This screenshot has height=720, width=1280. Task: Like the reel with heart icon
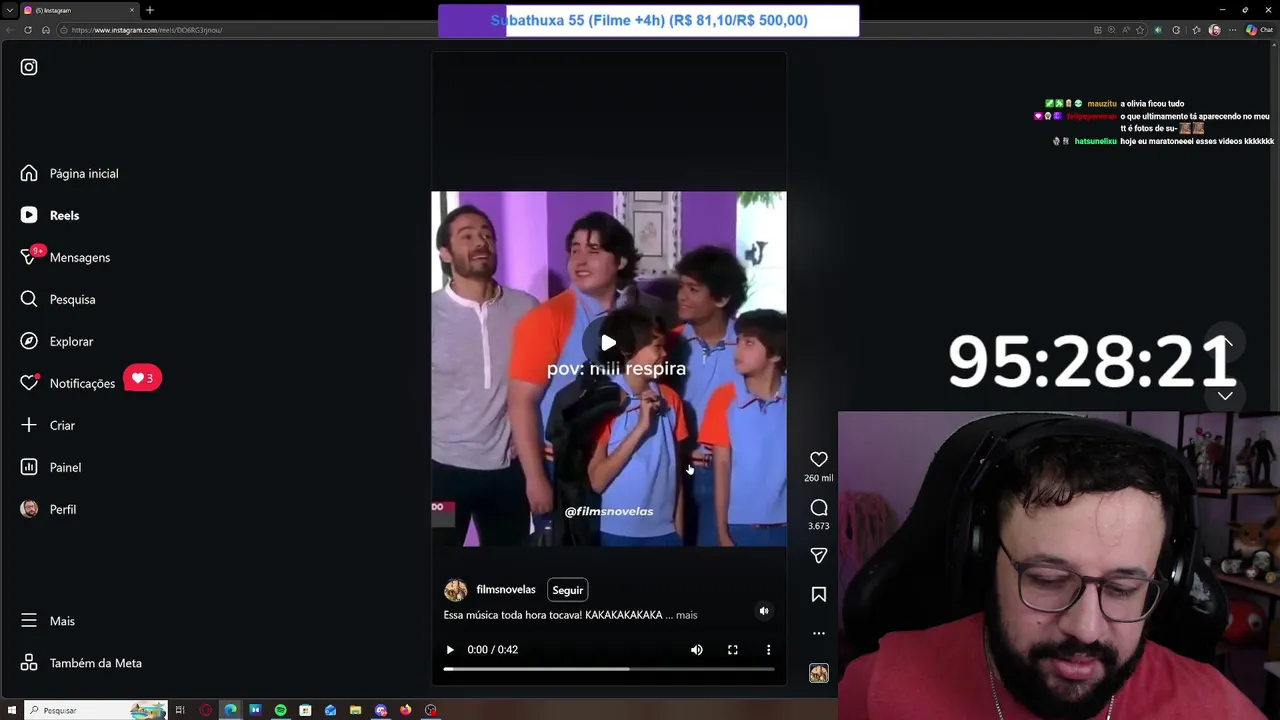point(819,459)
